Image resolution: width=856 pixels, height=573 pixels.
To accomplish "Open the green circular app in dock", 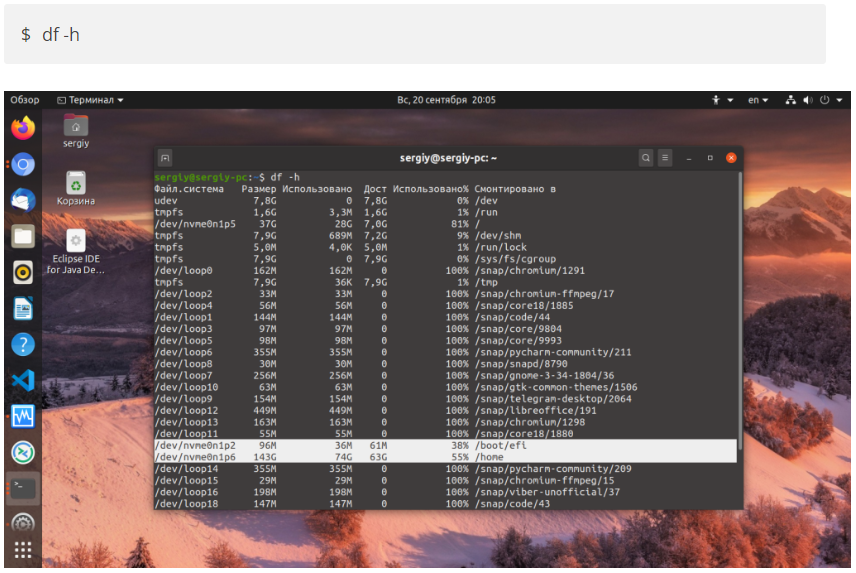I will point(23,452).
